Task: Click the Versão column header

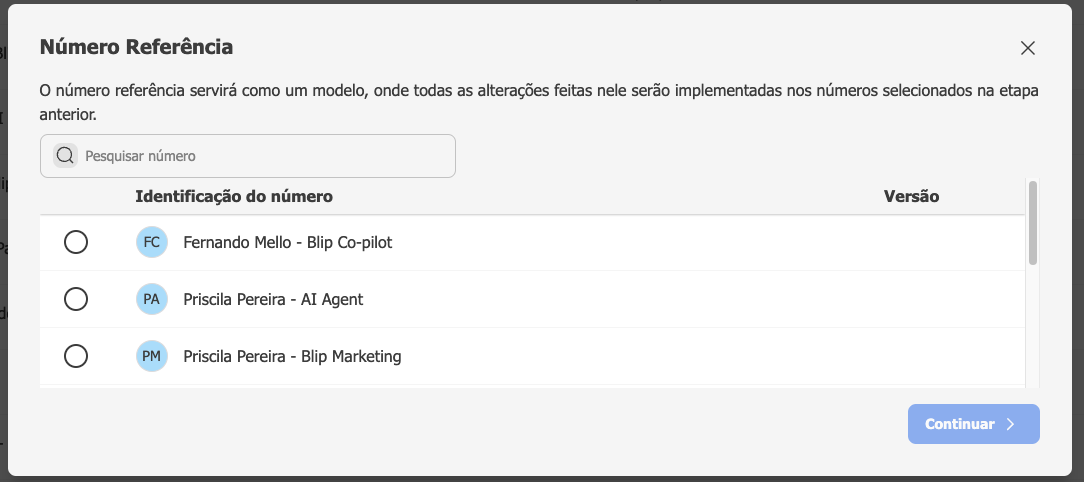Action: point(911,196)
